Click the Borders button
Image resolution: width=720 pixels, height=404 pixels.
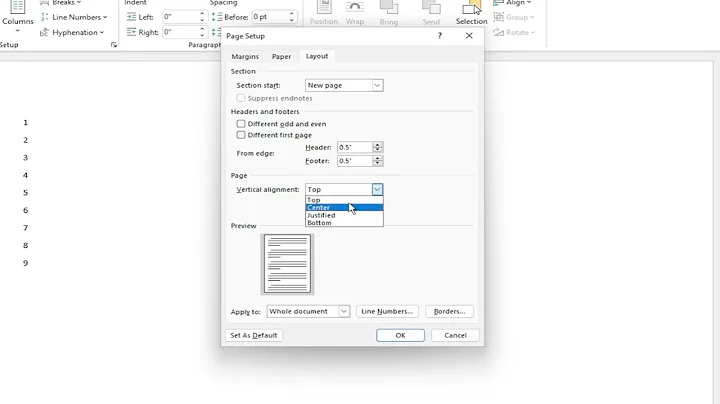pos(450,311)
